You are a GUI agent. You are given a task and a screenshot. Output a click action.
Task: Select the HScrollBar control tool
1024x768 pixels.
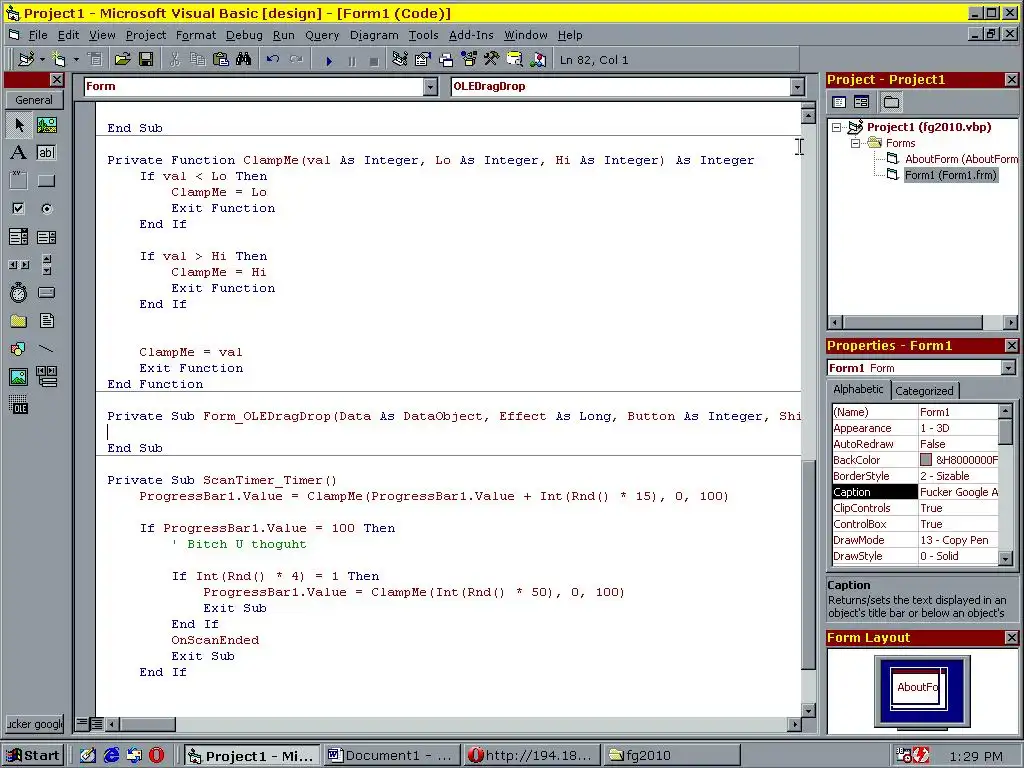tap(19, 265)
